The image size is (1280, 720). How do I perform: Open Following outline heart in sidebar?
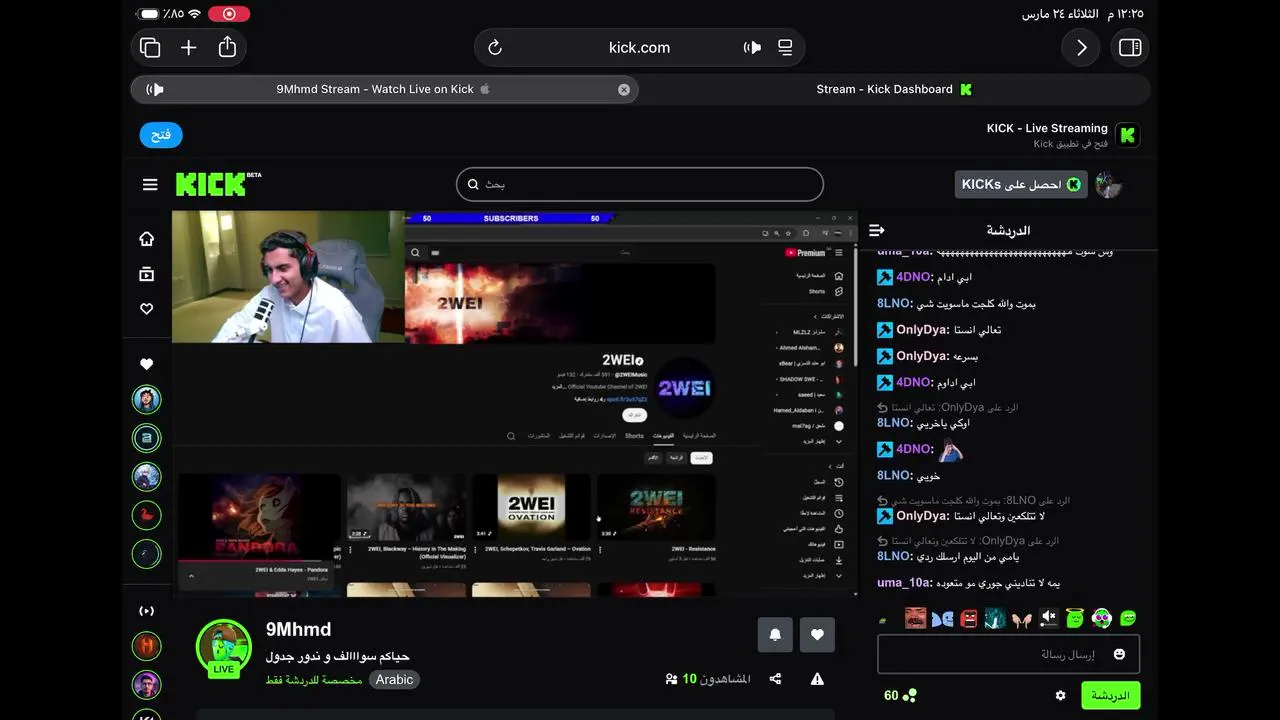click(147, 309)
